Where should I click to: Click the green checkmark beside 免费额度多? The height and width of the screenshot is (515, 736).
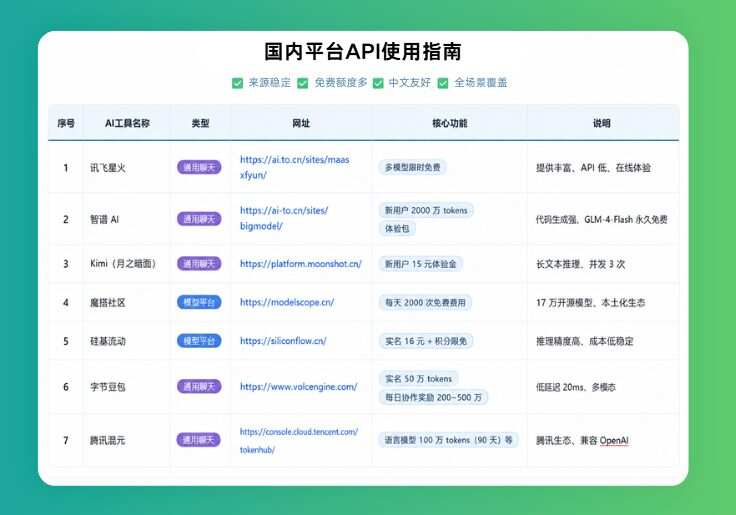(303, 83)
